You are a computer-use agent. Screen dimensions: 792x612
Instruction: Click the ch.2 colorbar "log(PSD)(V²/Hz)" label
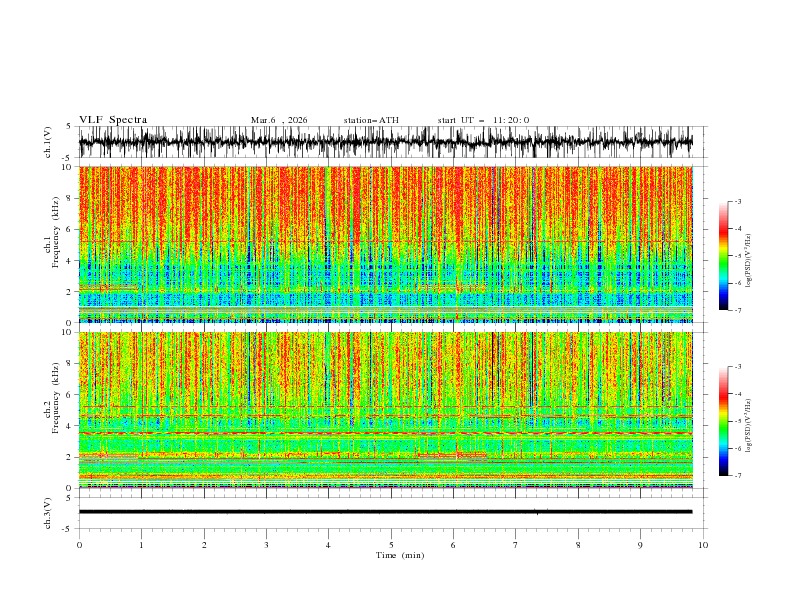click(x=749, y=425)
